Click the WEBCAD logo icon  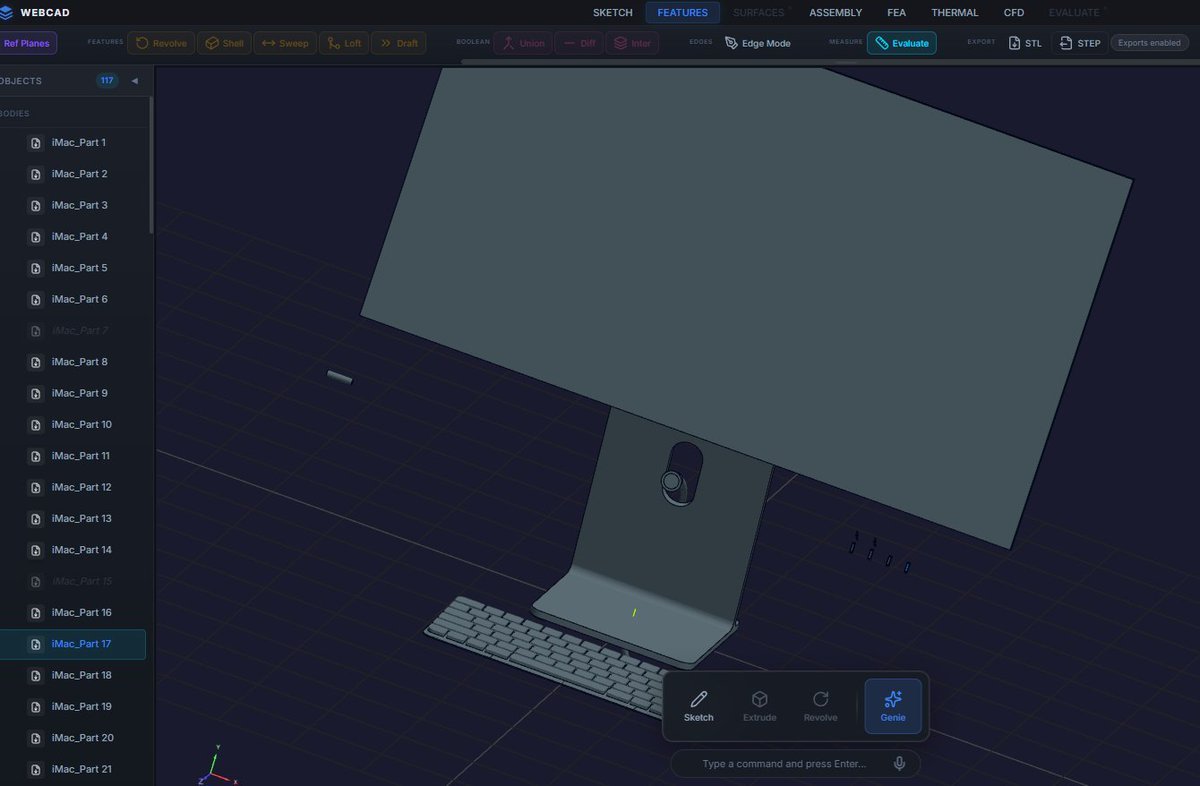(x=7, y=13)
